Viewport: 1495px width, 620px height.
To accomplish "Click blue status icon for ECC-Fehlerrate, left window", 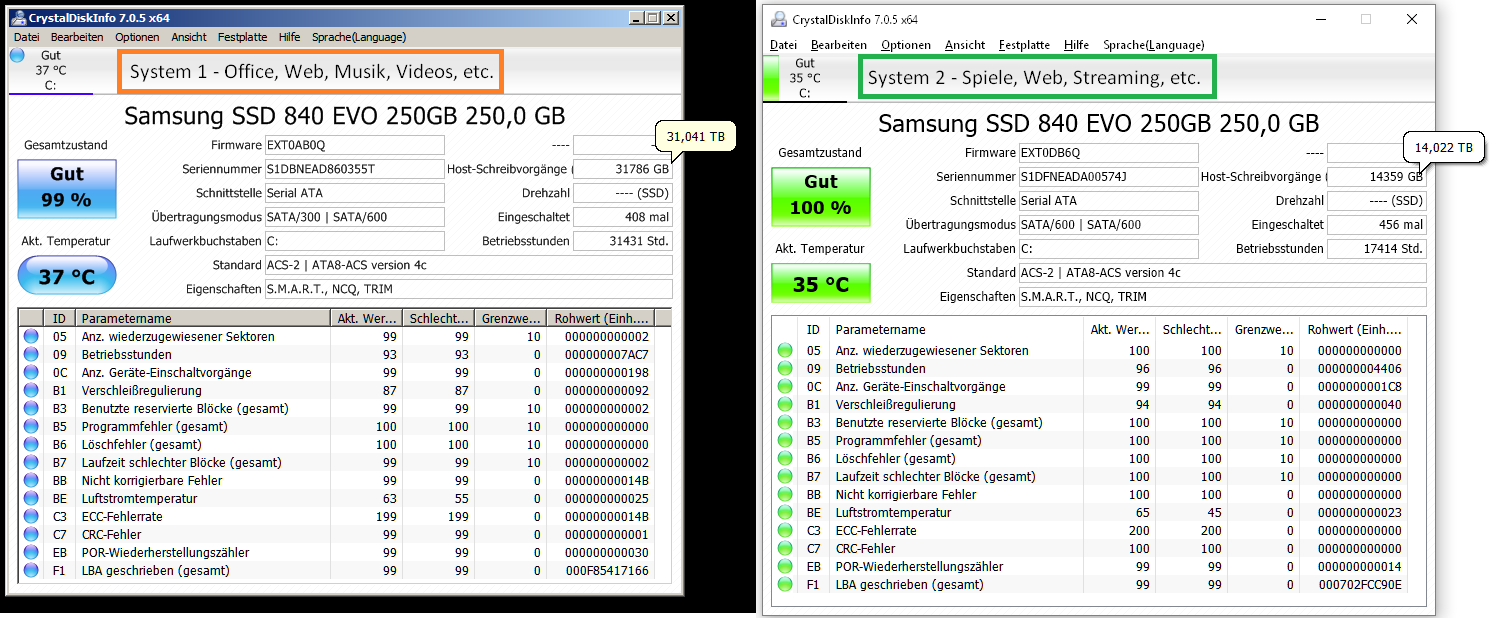I will (31, 517).
